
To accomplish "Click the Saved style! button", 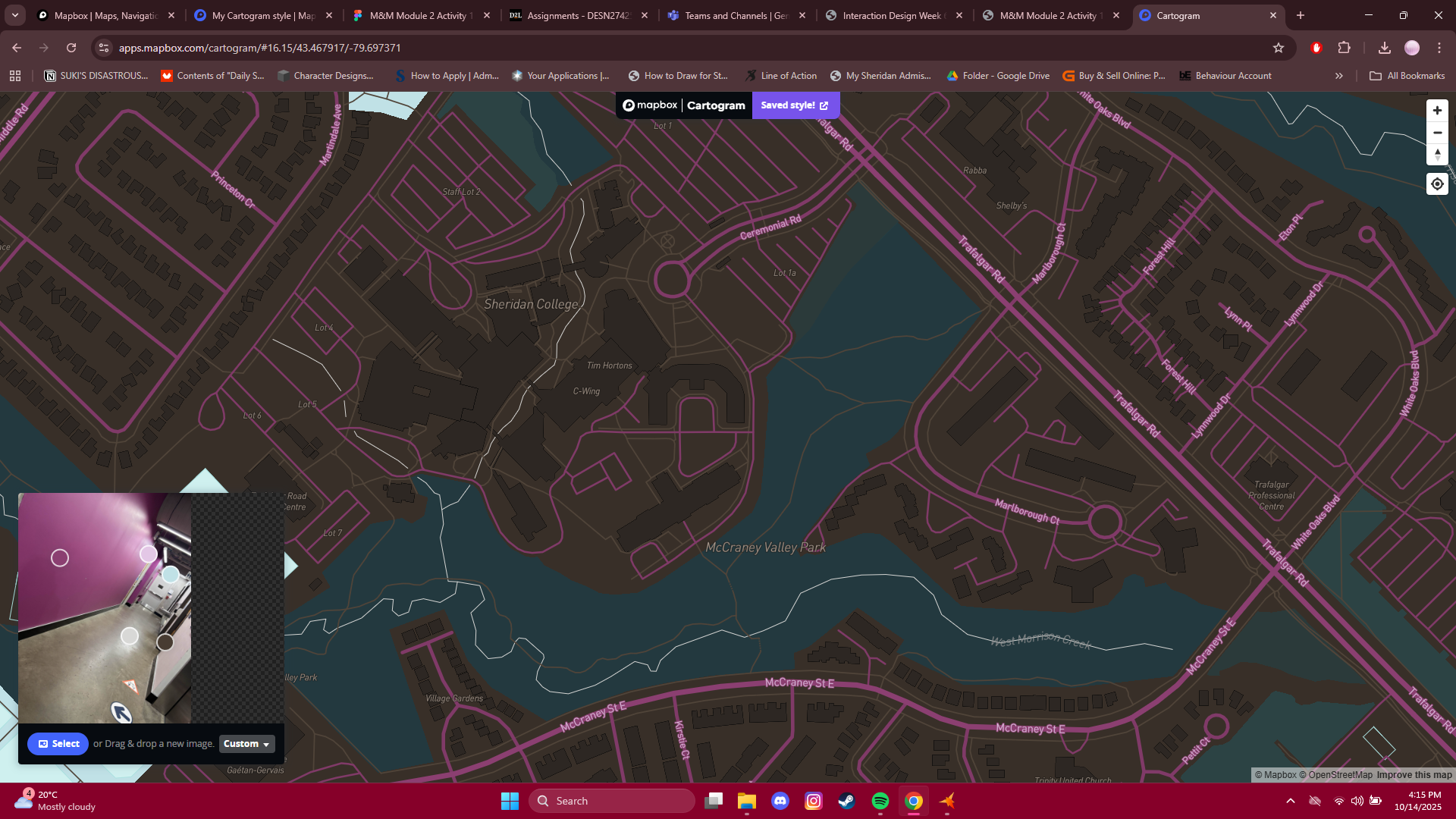I will click(795, 105).
